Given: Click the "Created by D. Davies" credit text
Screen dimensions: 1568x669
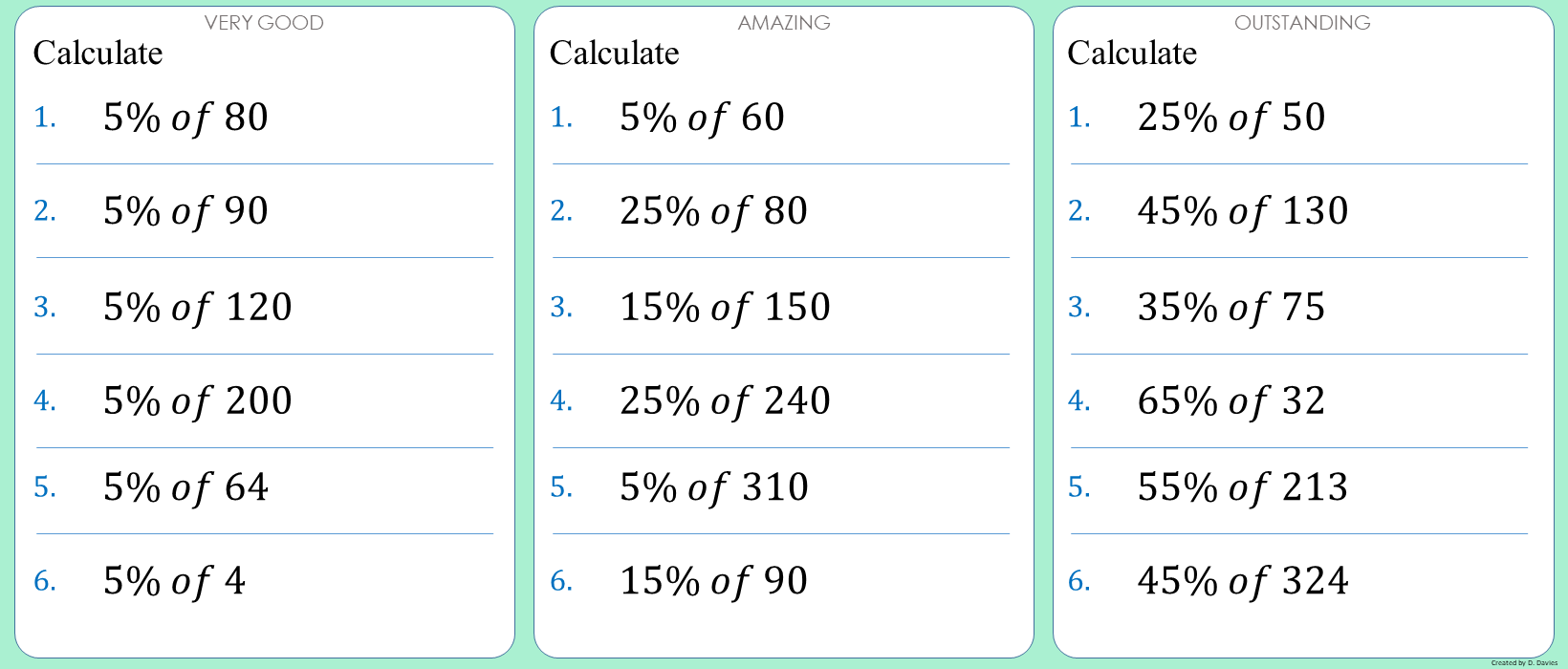Looking at the screenshot, I should click(x=1524, y=662).
